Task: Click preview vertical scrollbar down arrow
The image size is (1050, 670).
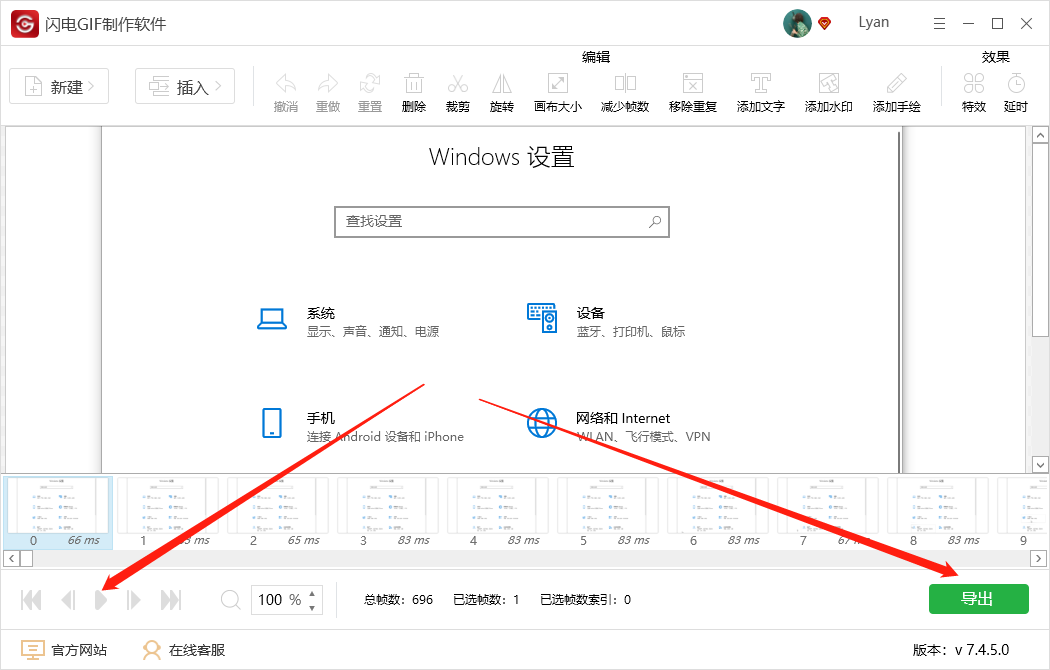Action: point(1040,465)
